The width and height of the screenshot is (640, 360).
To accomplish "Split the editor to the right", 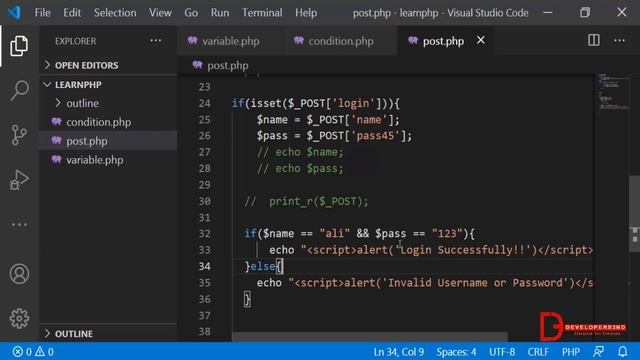I will pyautogui.click(x=593, y=40).
